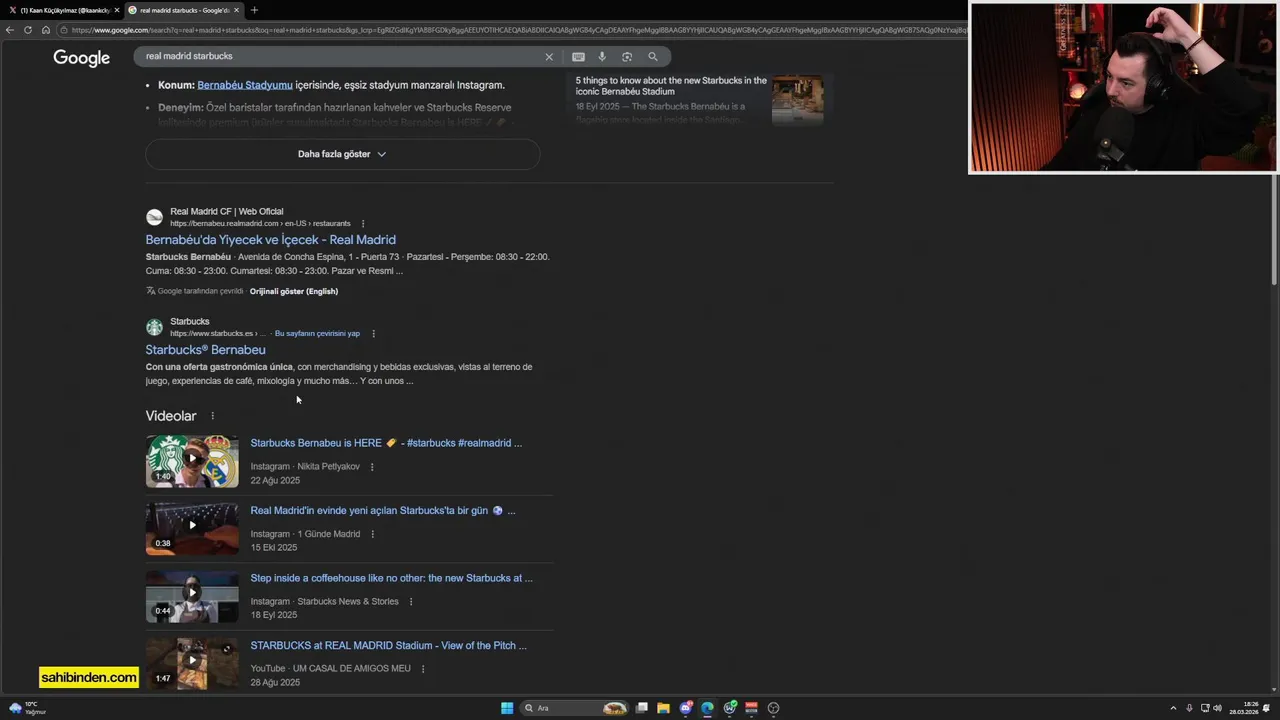Screen dimensions: 1280x720
Task: Focus the real madrid starbucks search field
Action: [340, 57]
